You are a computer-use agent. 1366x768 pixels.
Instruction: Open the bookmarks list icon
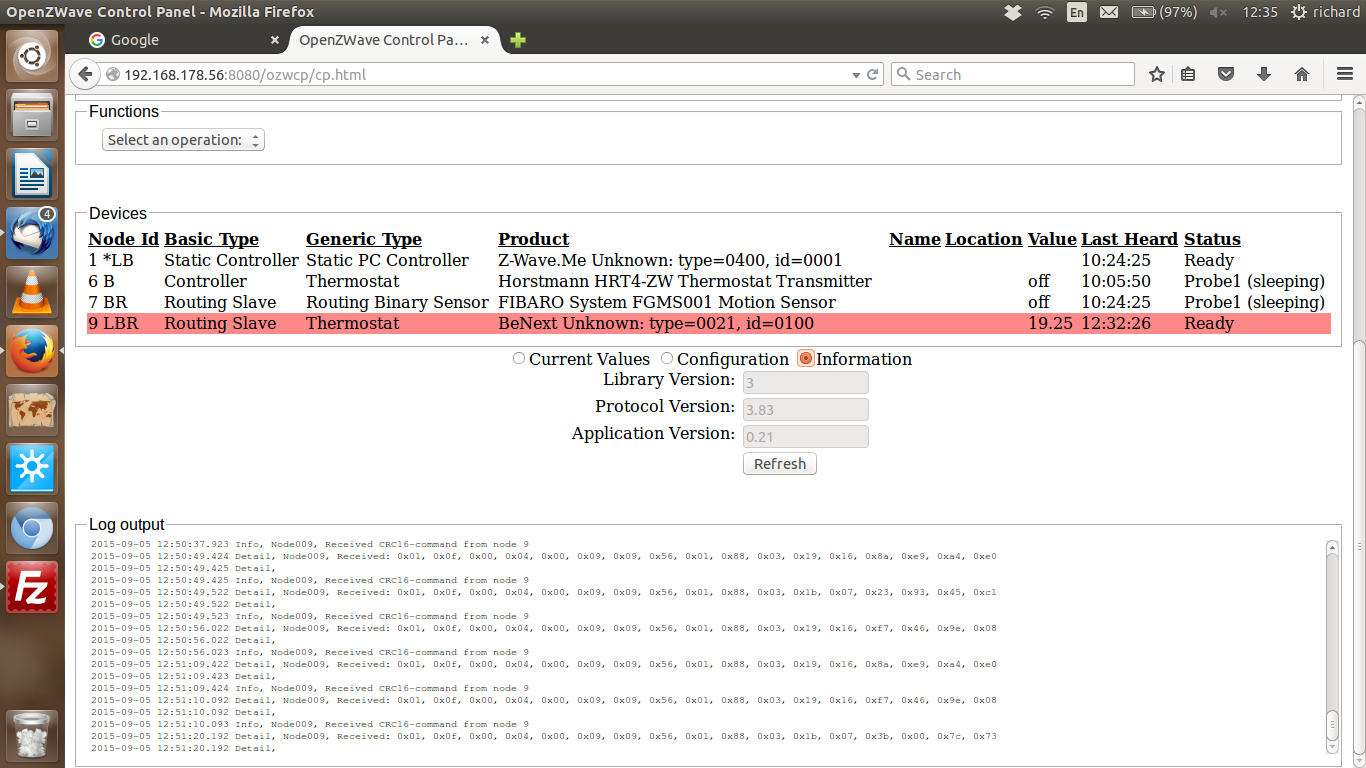[x=1188, y=74]
